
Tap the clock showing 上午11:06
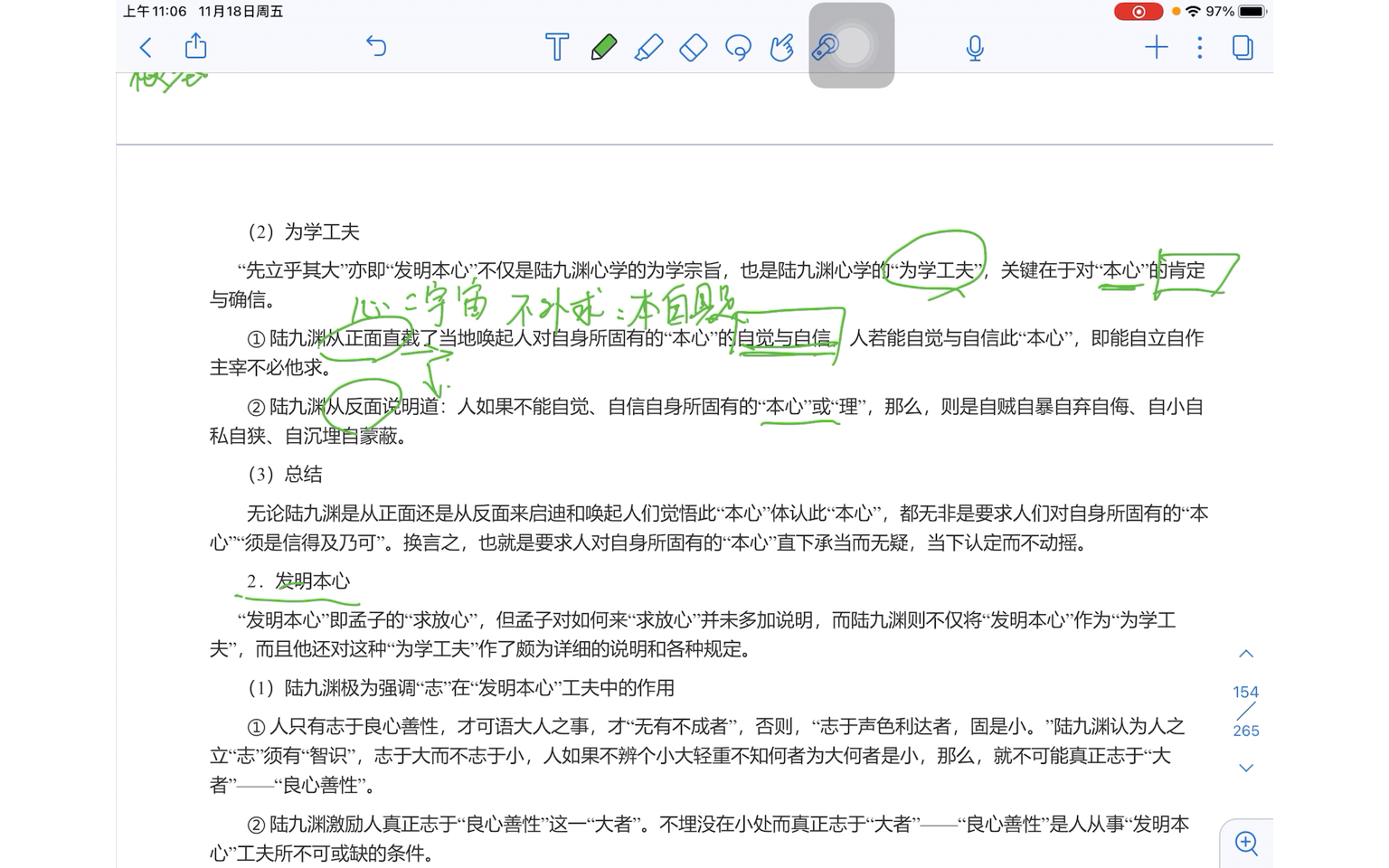click(x=155, y=12)
